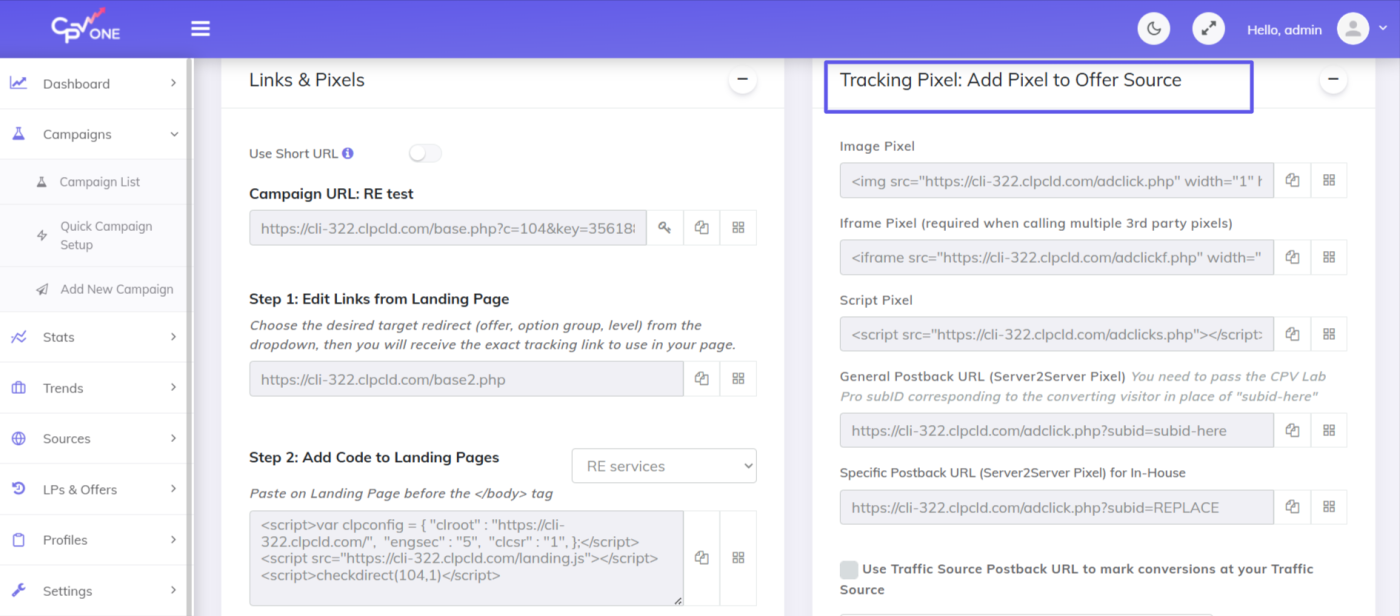Image resolution: width=1400 pixels, height=616 pixels.
Task: Open the RE services dropdown
Action: click(x=664, y=466)
